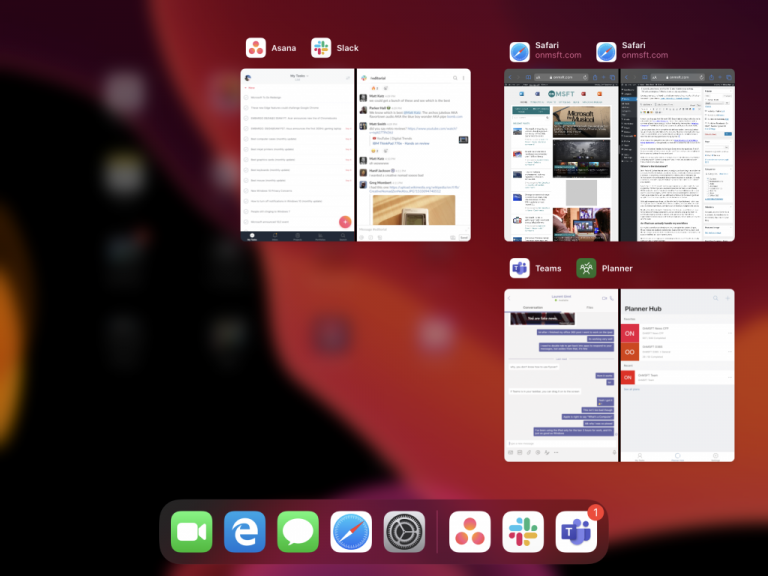Image resolution: width=768 pixels, height=576 pixels.
Task: Open the right Safari article editor preview
Action: coord(678,155)
